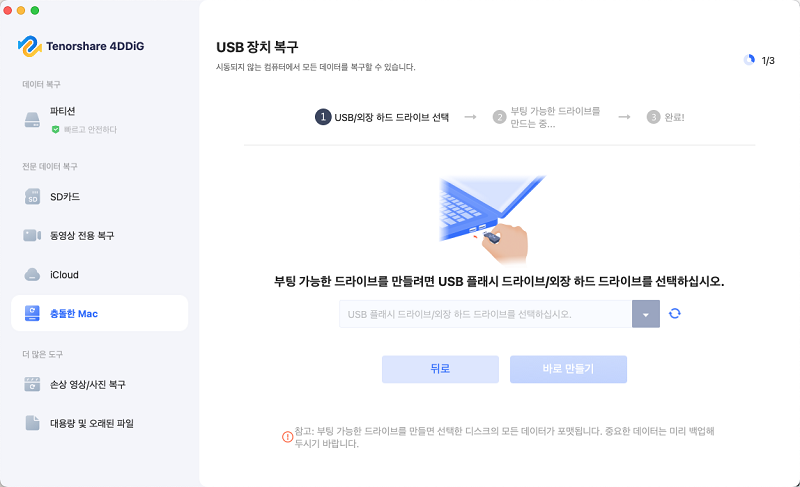This screenshot has height=487, width=800.
Task: Click the Tenorshare 4DDiG logo icon
Action: [x=30, y=46]
